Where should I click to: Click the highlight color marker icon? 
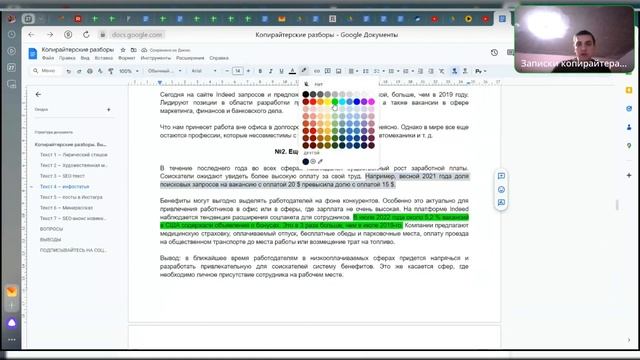tap(304, 71)
